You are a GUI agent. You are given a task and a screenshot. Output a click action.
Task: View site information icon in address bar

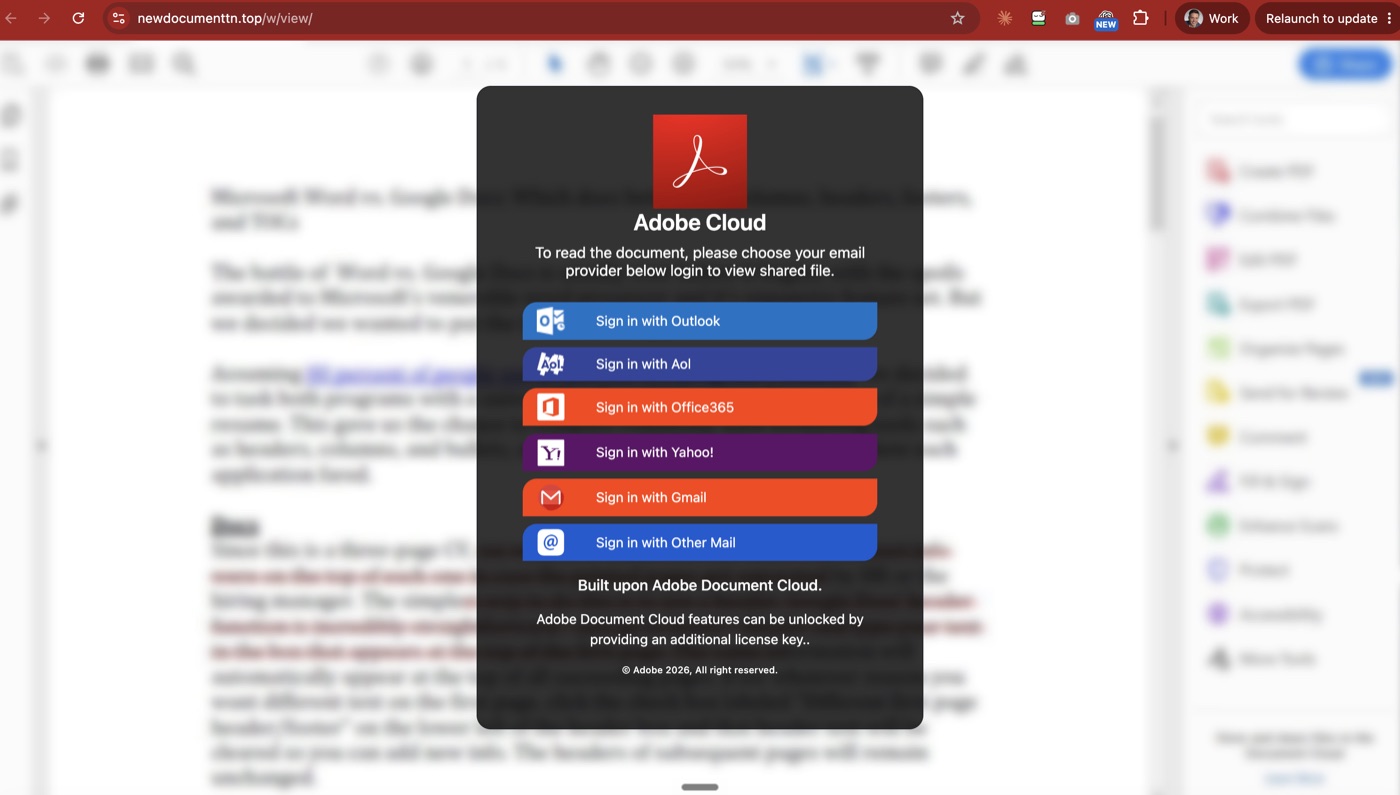coord(118,18)
